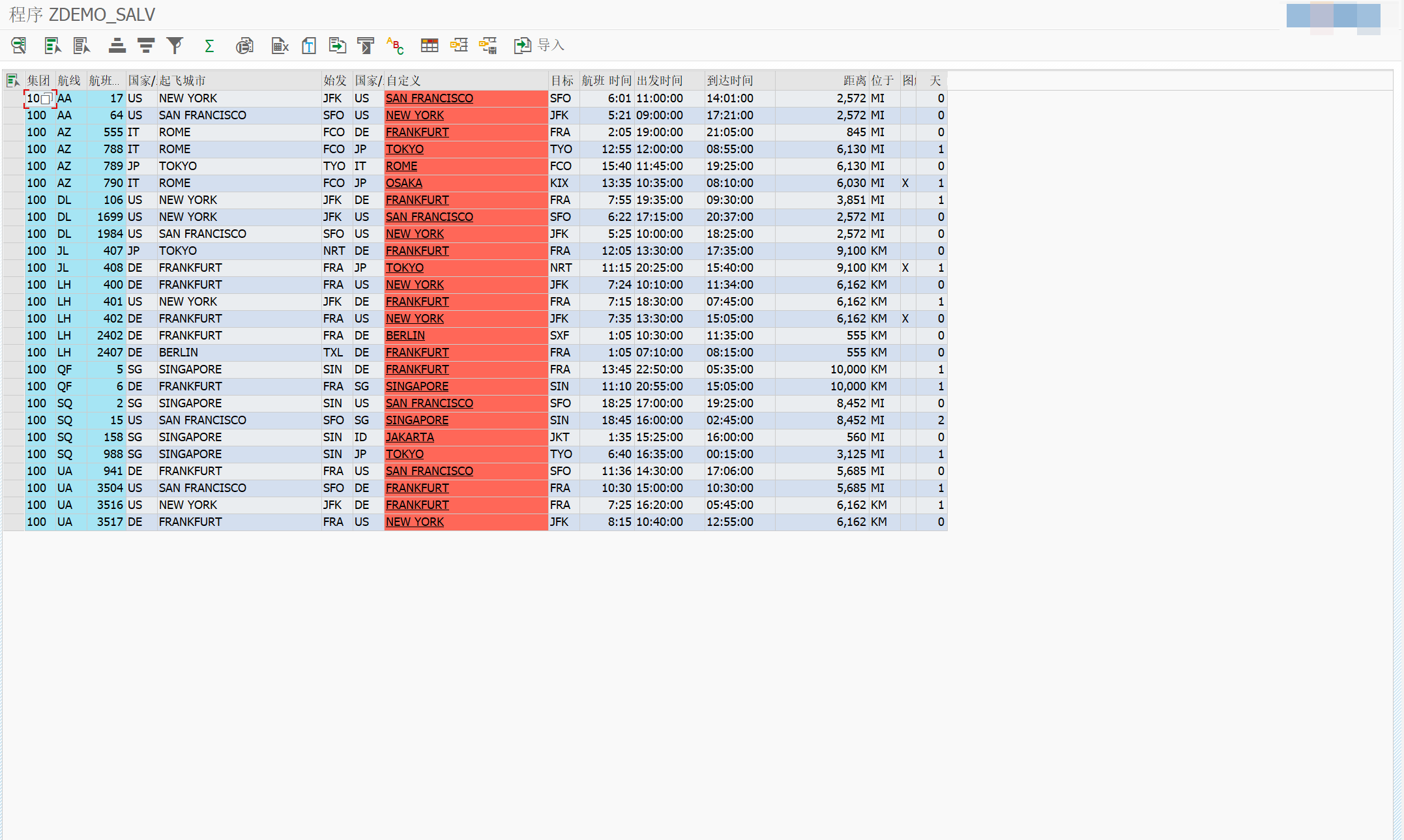Open the SAN FRANCISCO link in first row
Screen dimensions: 1404x840
click(x=429, y=98)
